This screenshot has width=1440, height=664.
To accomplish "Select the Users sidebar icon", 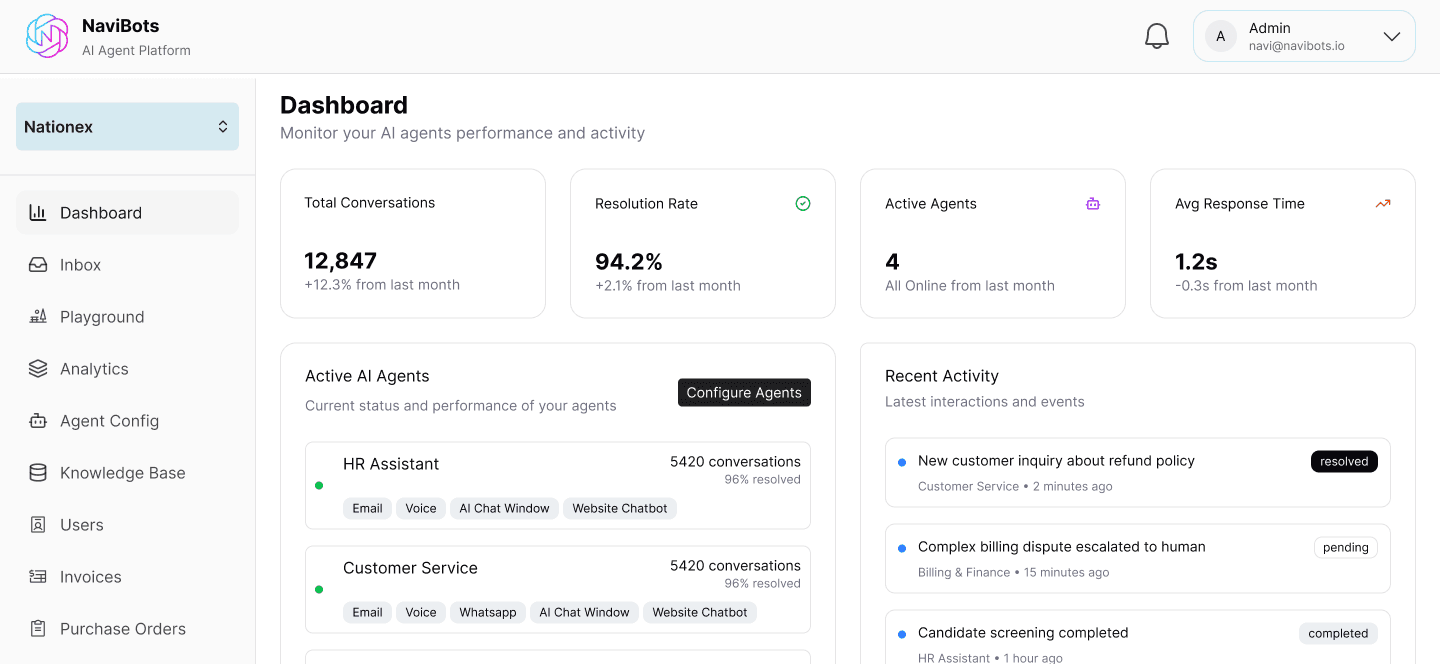I will (x=38, y=524).
